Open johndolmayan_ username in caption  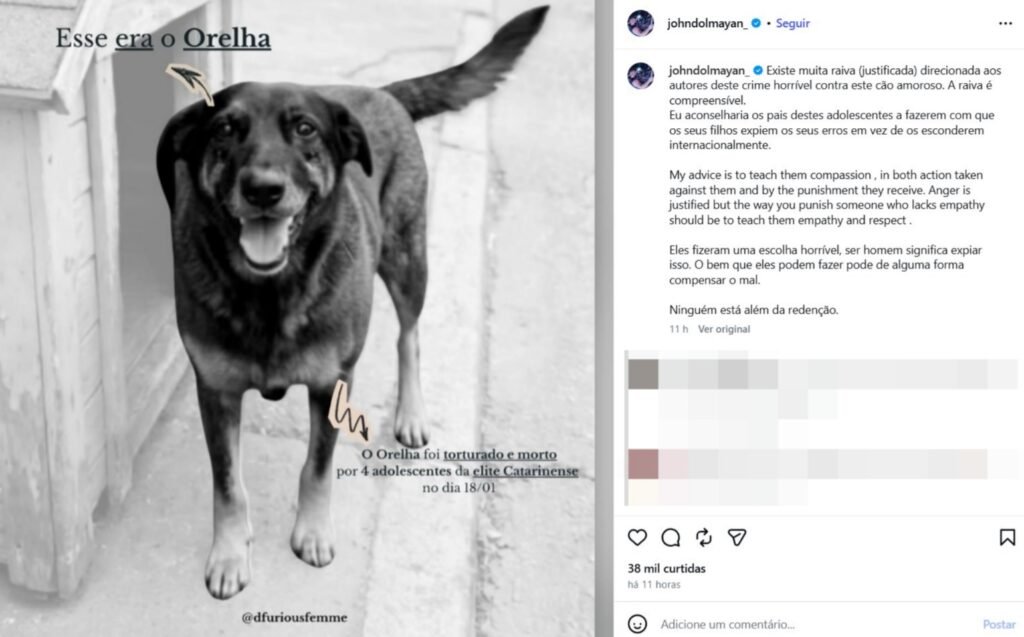(x=709, y=71)
